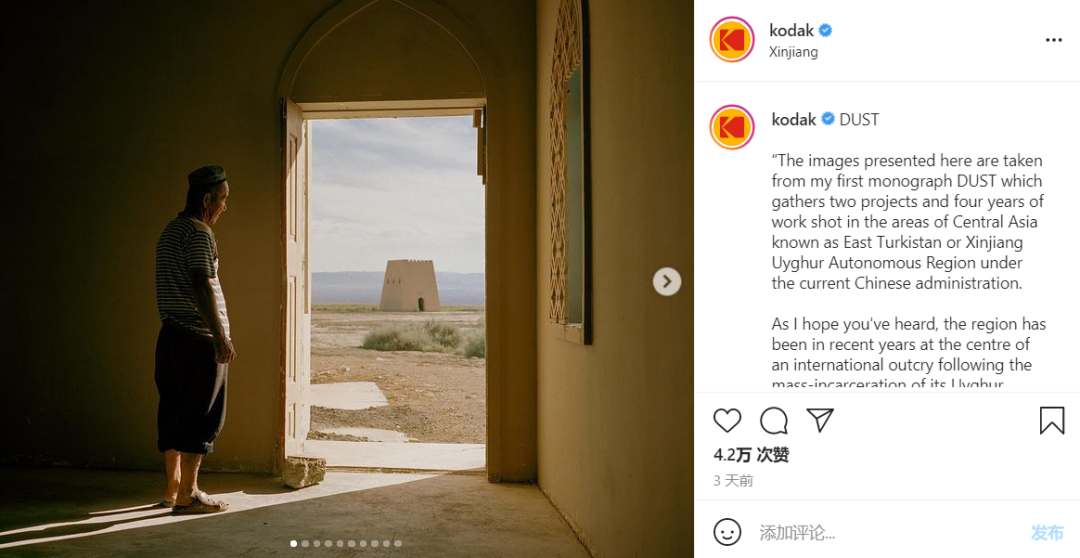Go to next photo with the arrow
Image resolution: width=1080 pixels, height=558 pixels.
666,281
